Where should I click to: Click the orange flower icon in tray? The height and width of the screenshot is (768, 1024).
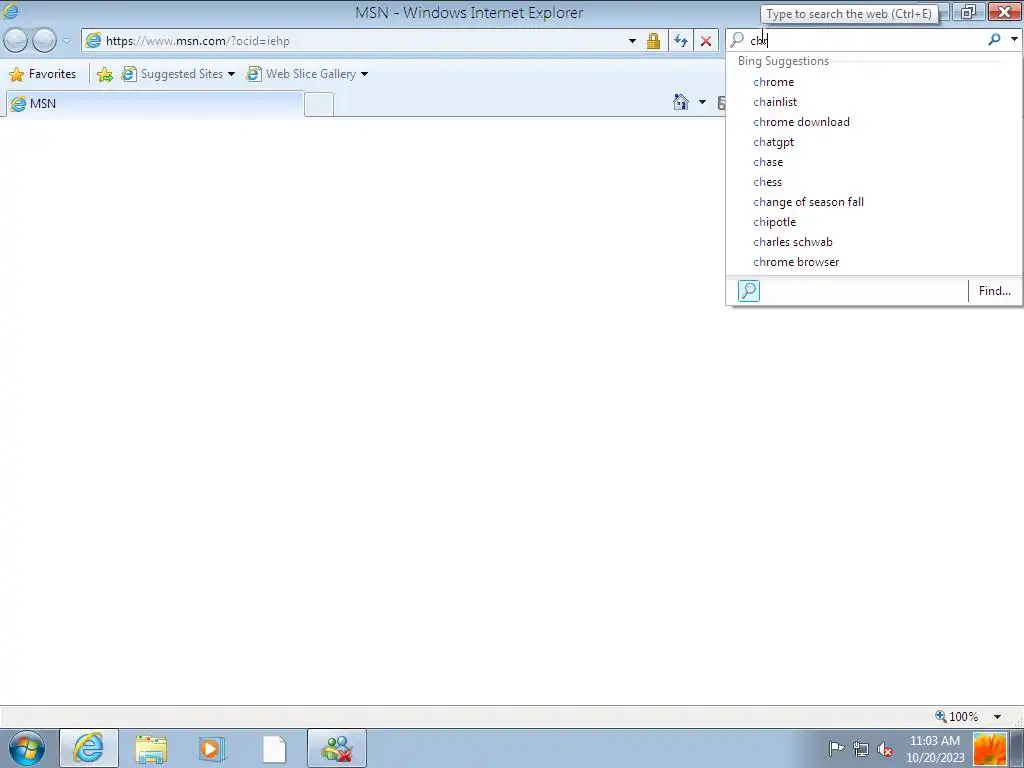coord(989,749)
